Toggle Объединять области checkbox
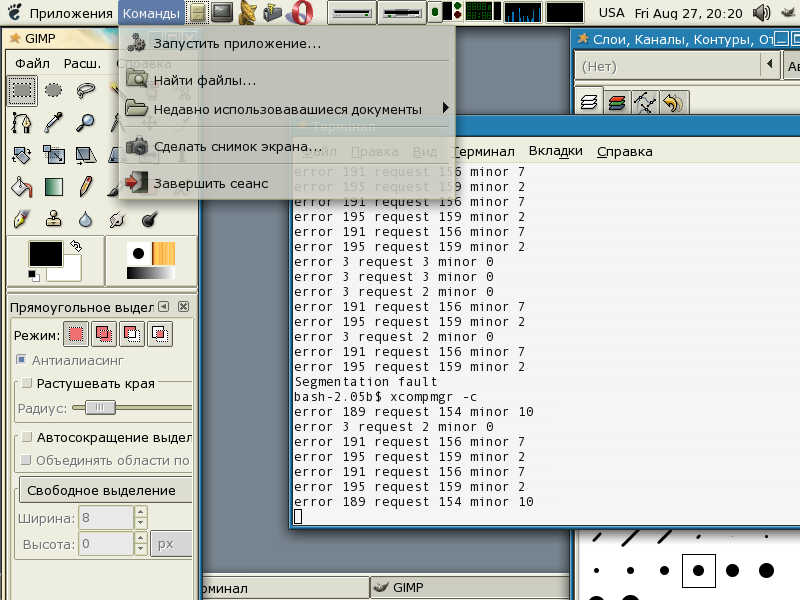The height and width of the screenshot is (600, 800). point(26,460)
